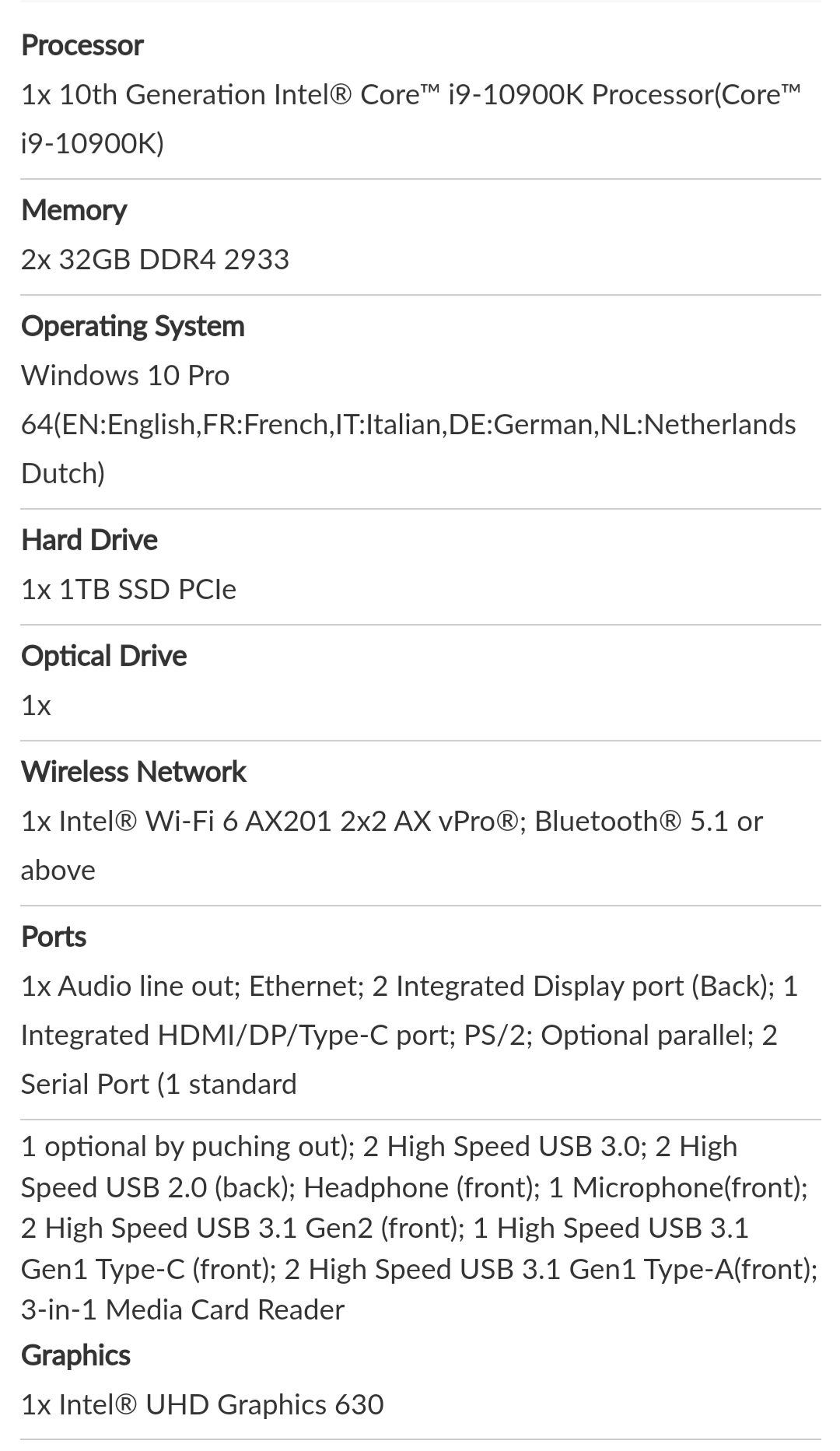Image resolution: width=840 pixels, height=1451 pixels.
Task: Click the 2x 32GB DDR4 2933 value
Action: tap(155, 259)
